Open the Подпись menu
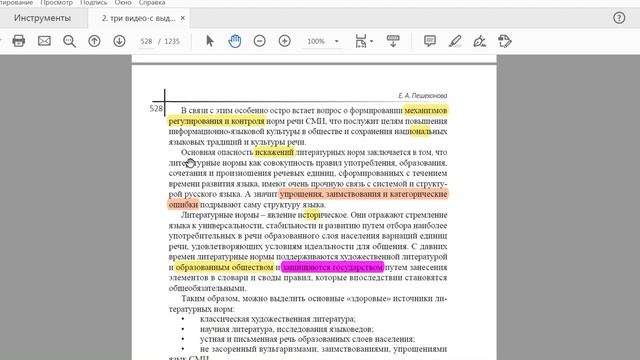 pos(93,2)
